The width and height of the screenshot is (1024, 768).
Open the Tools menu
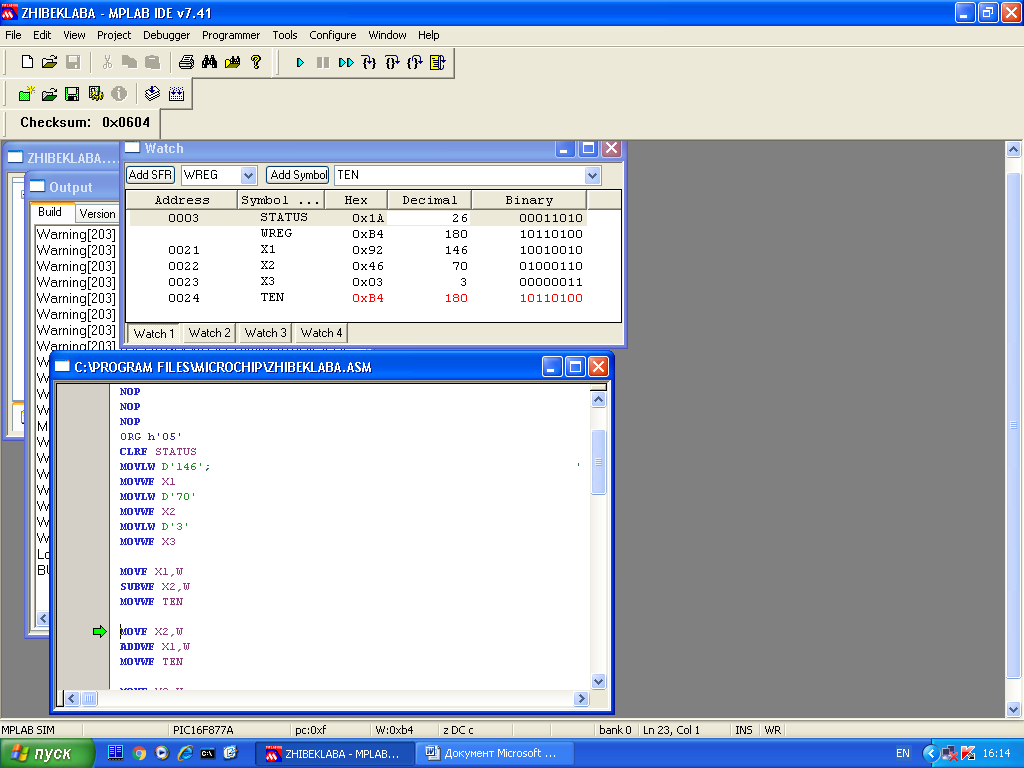click(285, 35)
